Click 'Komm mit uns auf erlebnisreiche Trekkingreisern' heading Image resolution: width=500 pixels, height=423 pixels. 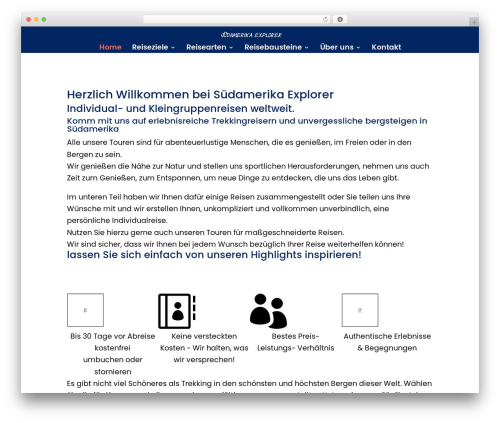point(247,125)
